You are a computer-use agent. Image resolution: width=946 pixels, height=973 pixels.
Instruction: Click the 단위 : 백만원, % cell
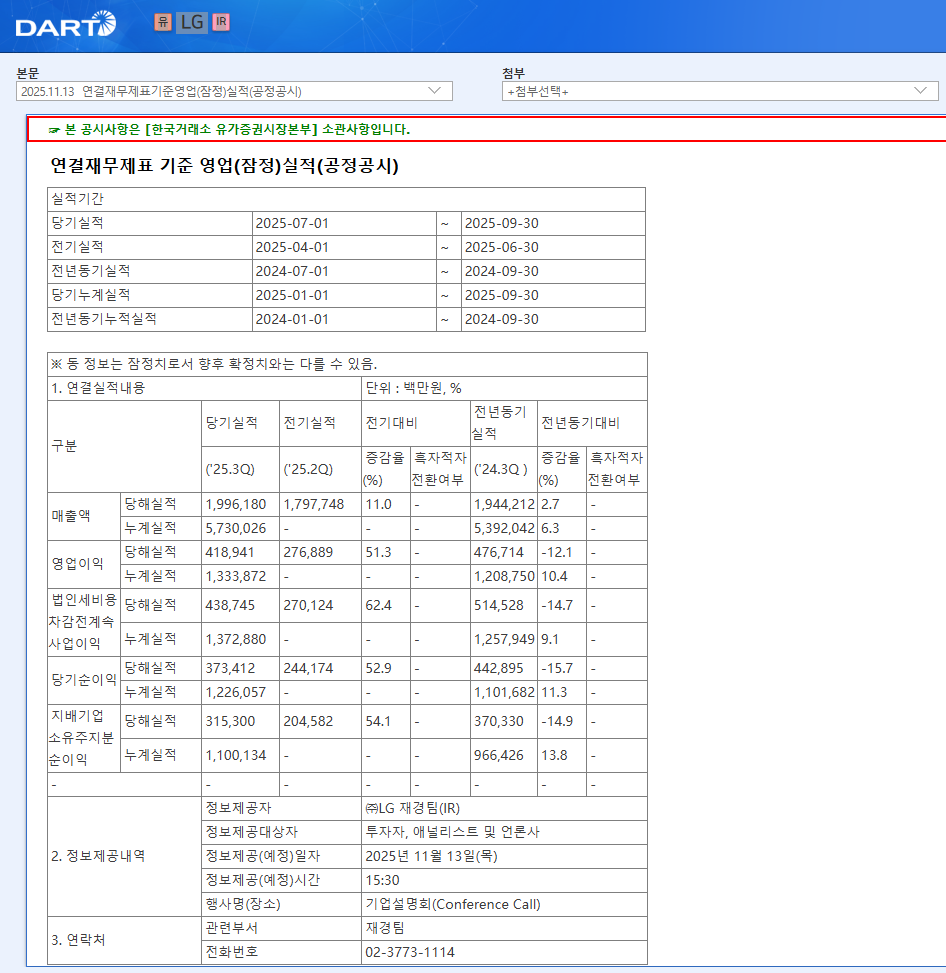[x=414, y=388]
